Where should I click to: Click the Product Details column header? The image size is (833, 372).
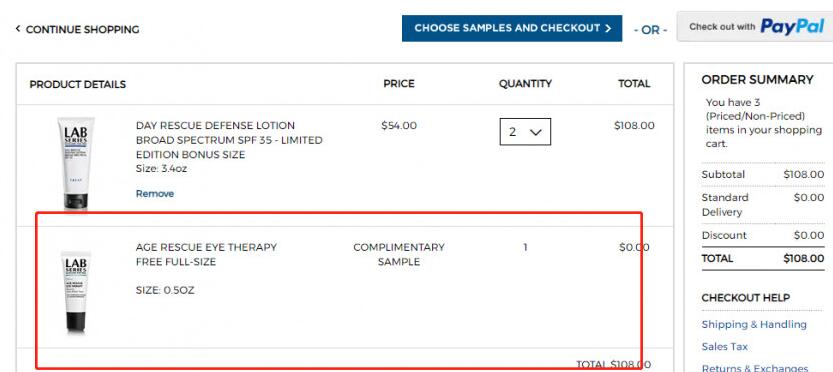coord(78,84)
